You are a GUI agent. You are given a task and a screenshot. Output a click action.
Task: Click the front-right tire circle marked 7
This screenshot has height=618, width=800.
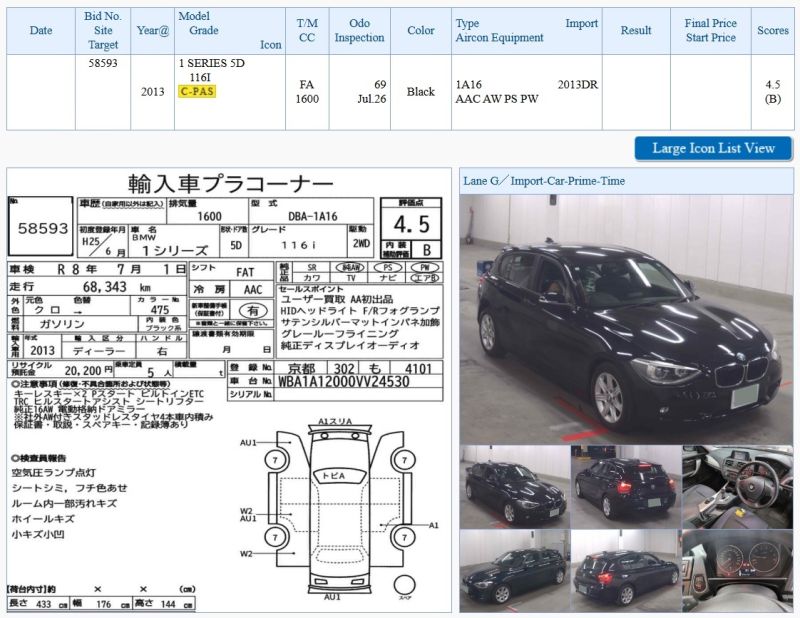(405, 460)
